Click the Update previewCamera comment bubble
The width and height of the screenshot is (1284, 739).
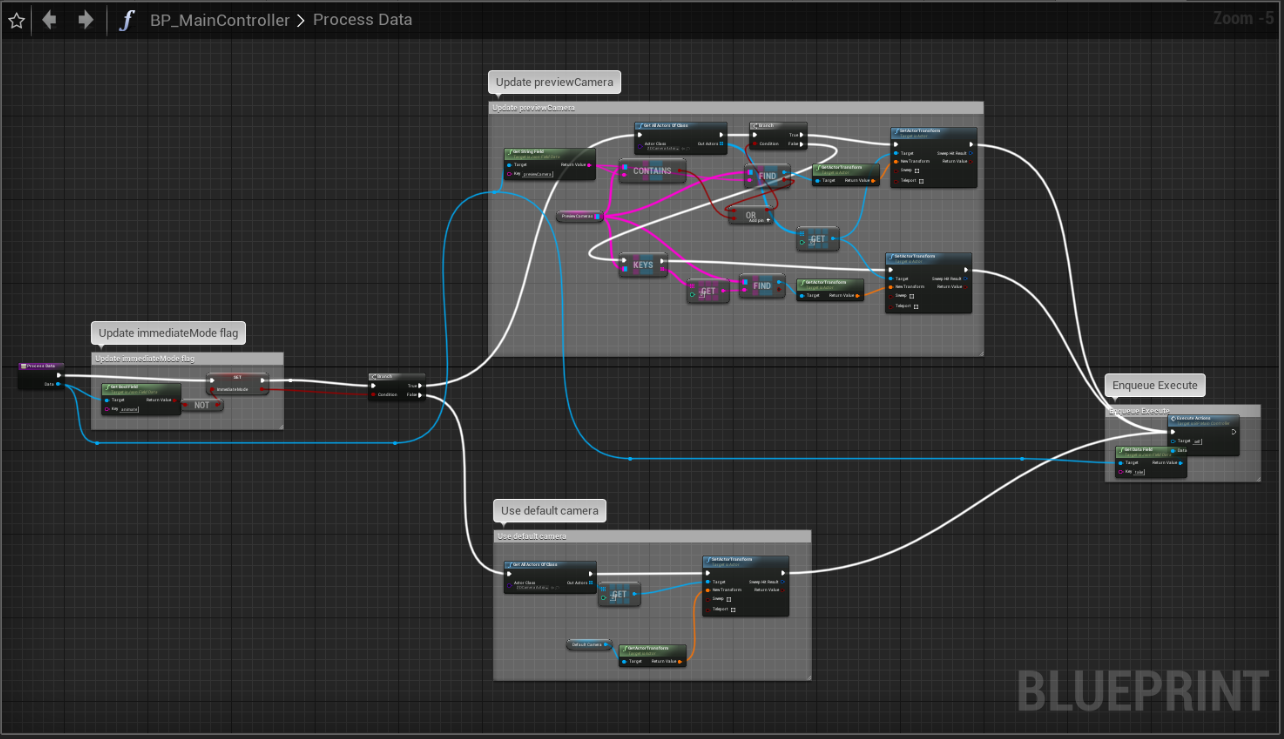[554, 82]
